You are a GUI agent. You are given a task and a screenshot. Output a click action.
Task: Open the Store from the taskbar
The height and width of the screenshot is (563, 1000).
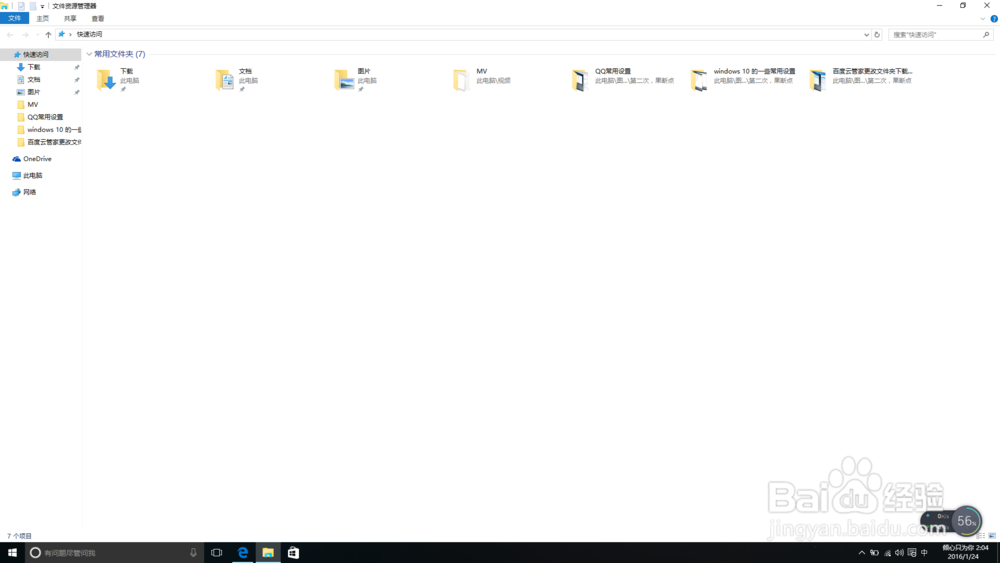[293, 553]
